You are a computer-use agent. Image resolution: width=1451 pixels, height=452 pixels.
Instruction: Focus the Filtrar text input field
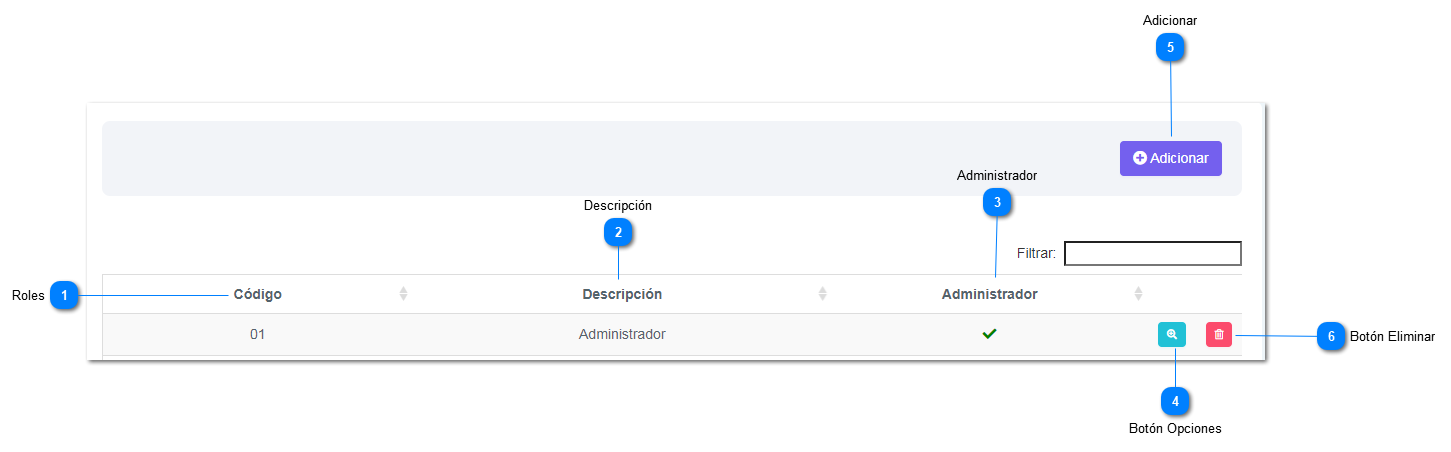coord(1152,253)
